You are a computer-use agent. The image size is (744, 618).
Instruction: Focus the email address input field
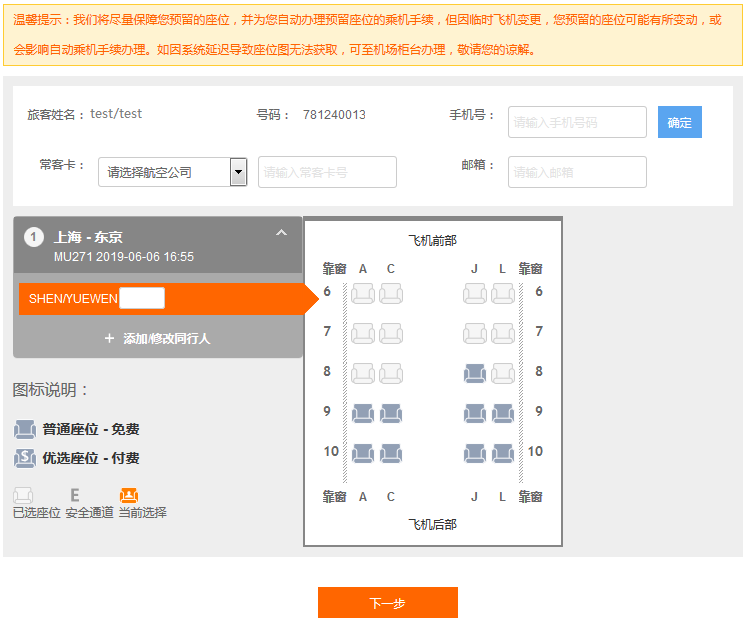[x=577, y=172]
